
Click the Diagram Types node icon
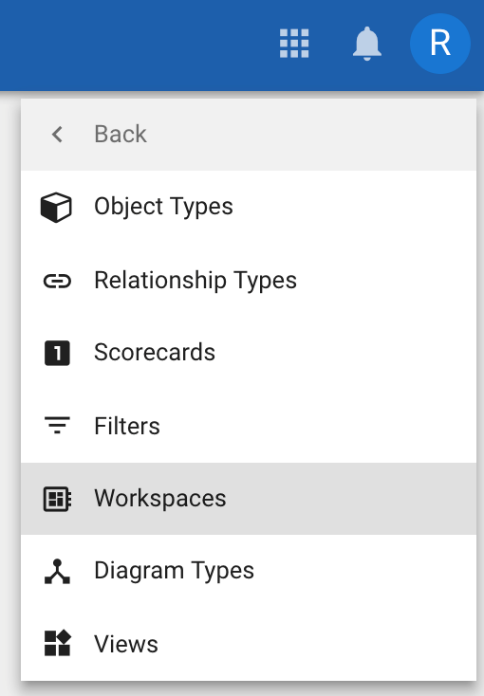57,571
